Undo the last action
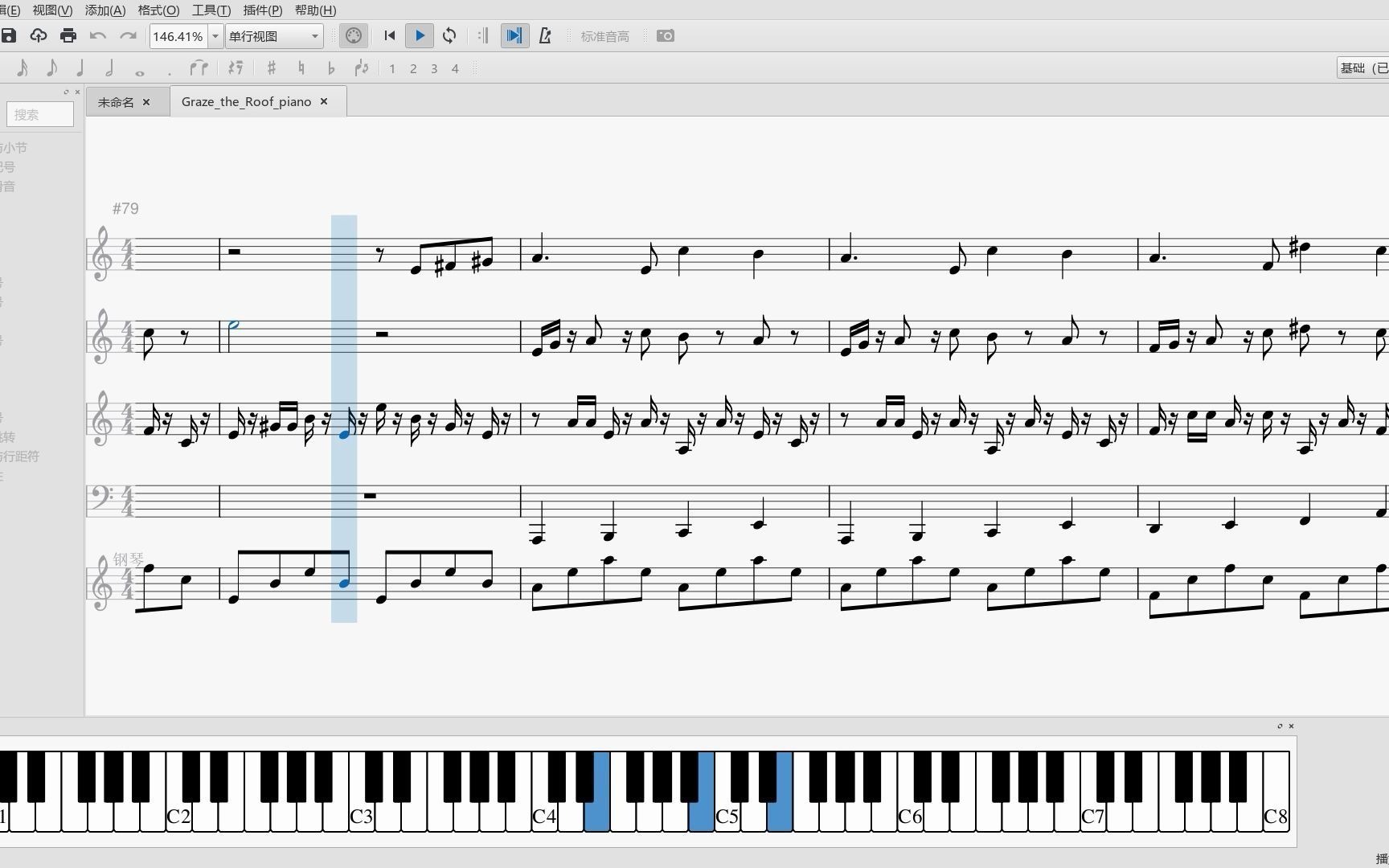This screenshot has width=1389, height=868. [x=98, y=36]
